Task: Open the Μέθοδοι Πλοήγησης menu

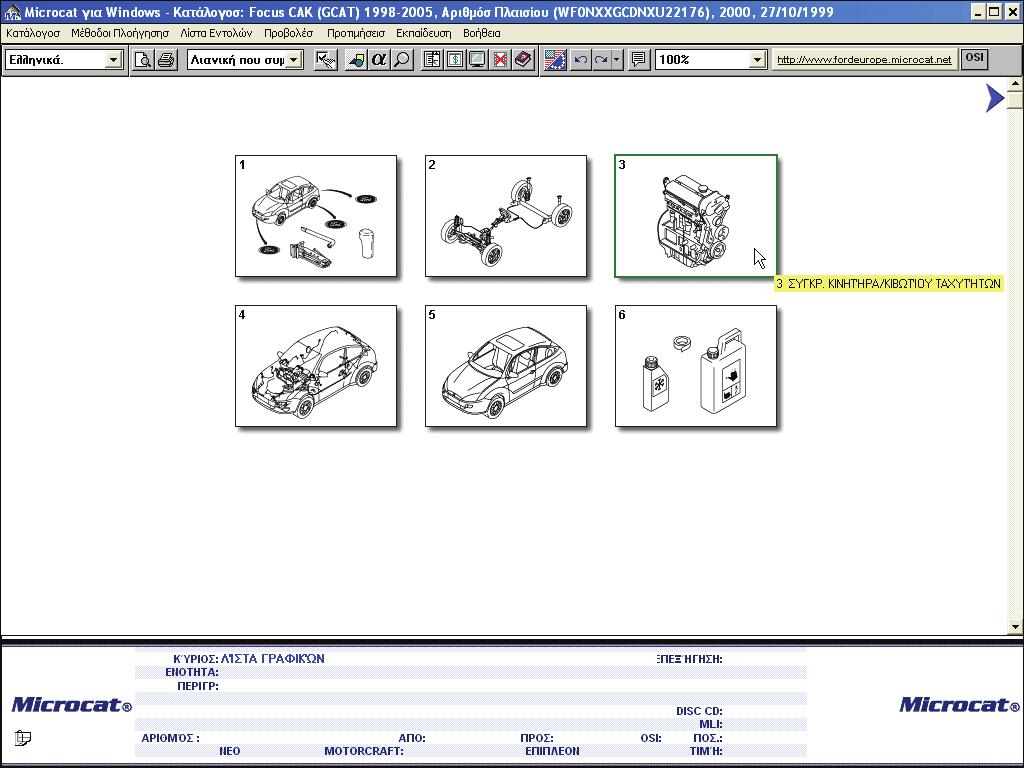Action: pos(120,33)
